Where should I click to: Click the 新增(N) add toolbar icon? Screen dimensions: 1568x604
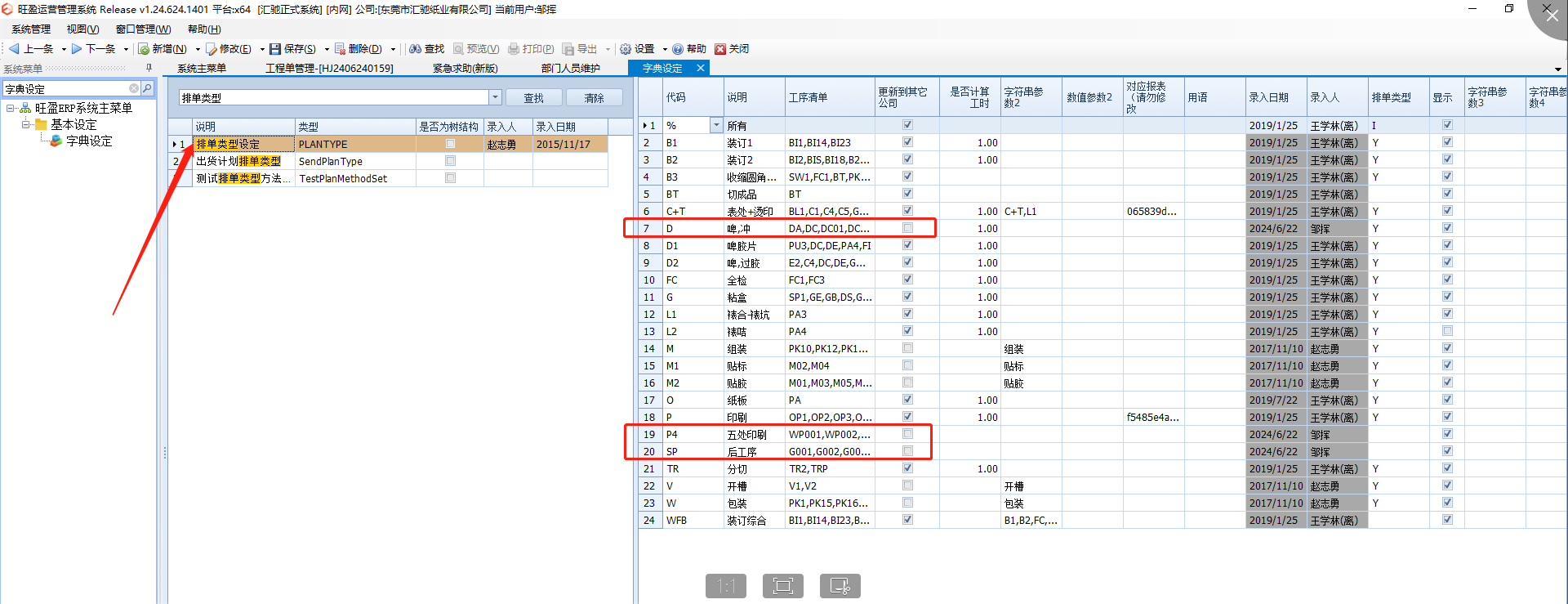[144, 49]
